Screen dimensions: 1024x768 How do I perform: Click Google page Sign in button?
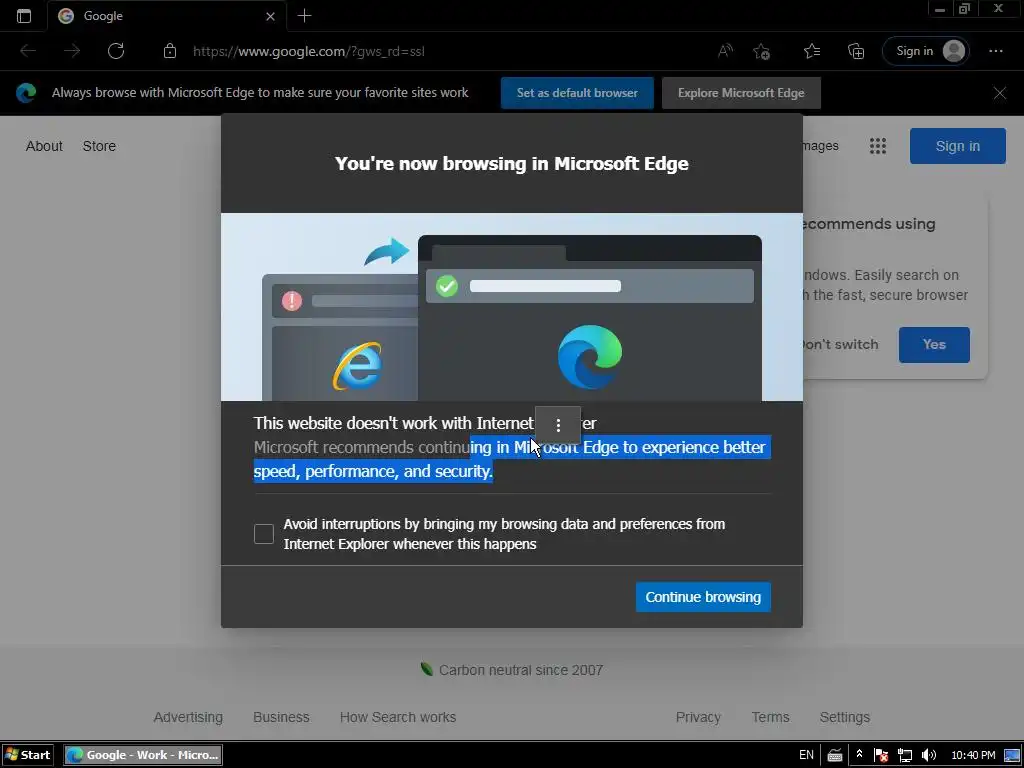click(957, 146)
